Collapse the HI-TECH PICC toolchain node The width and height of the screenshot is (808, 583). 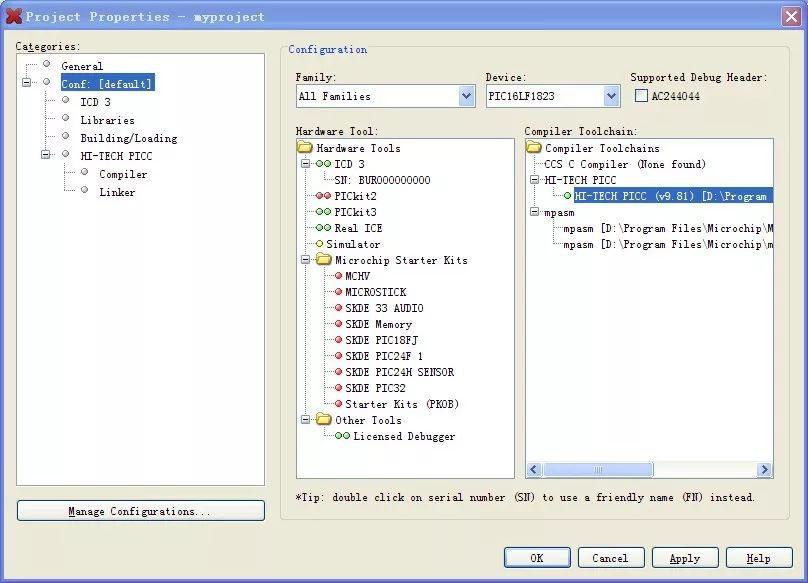pos(534,180)
